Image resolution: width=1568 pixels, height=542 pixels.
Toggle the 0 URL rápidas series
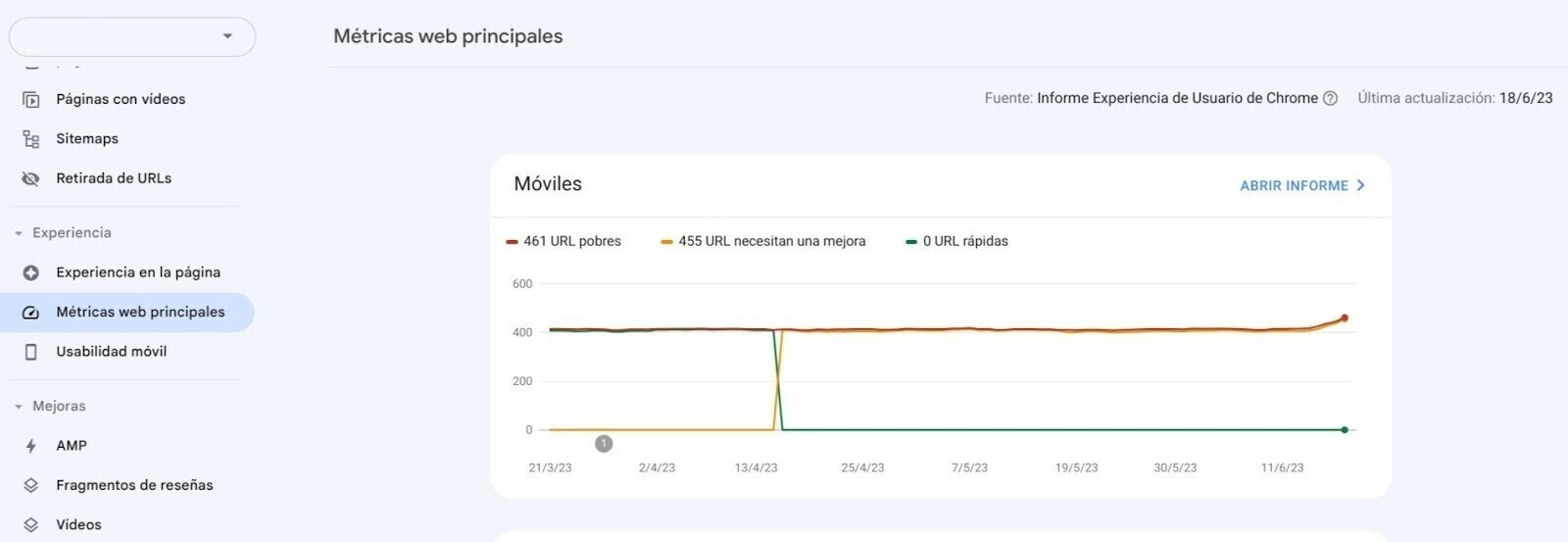tap(956, 241)
